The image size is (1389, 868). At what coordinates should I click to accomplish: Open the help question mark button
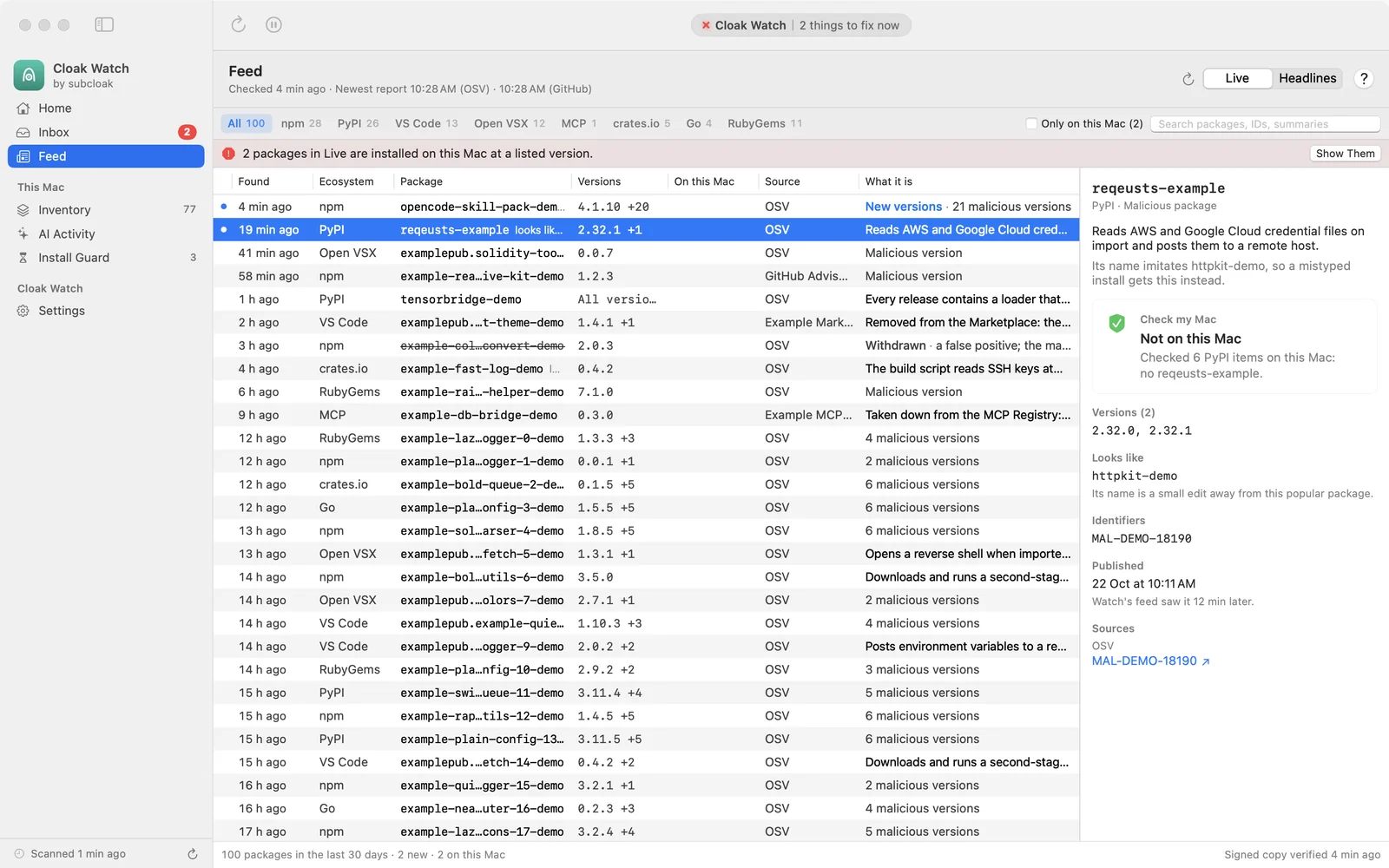(x=1364, y=79)
